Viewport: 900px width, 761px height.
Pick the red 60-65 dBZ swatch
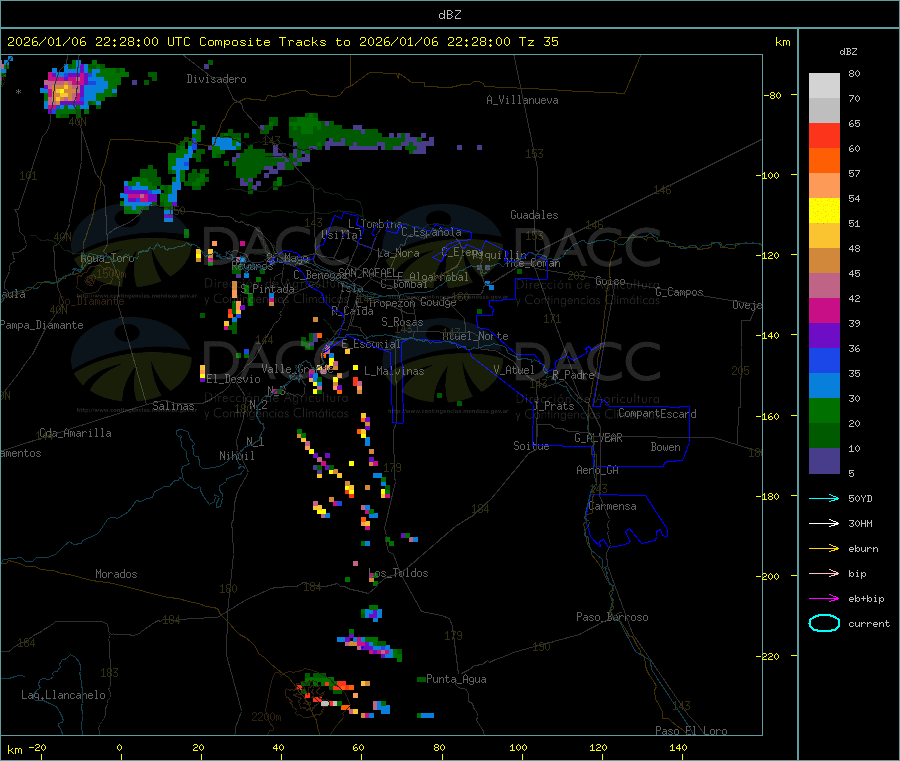(824, 135)
